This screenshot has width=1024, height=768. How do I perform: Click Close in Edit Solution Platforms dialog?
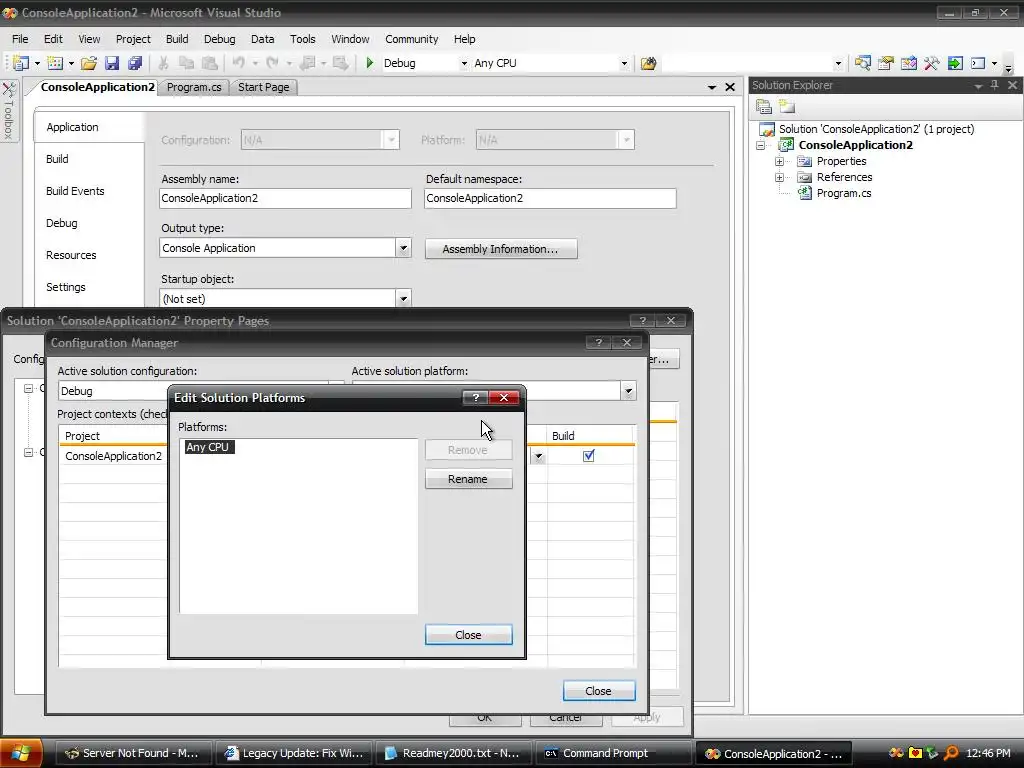(468, 635)
